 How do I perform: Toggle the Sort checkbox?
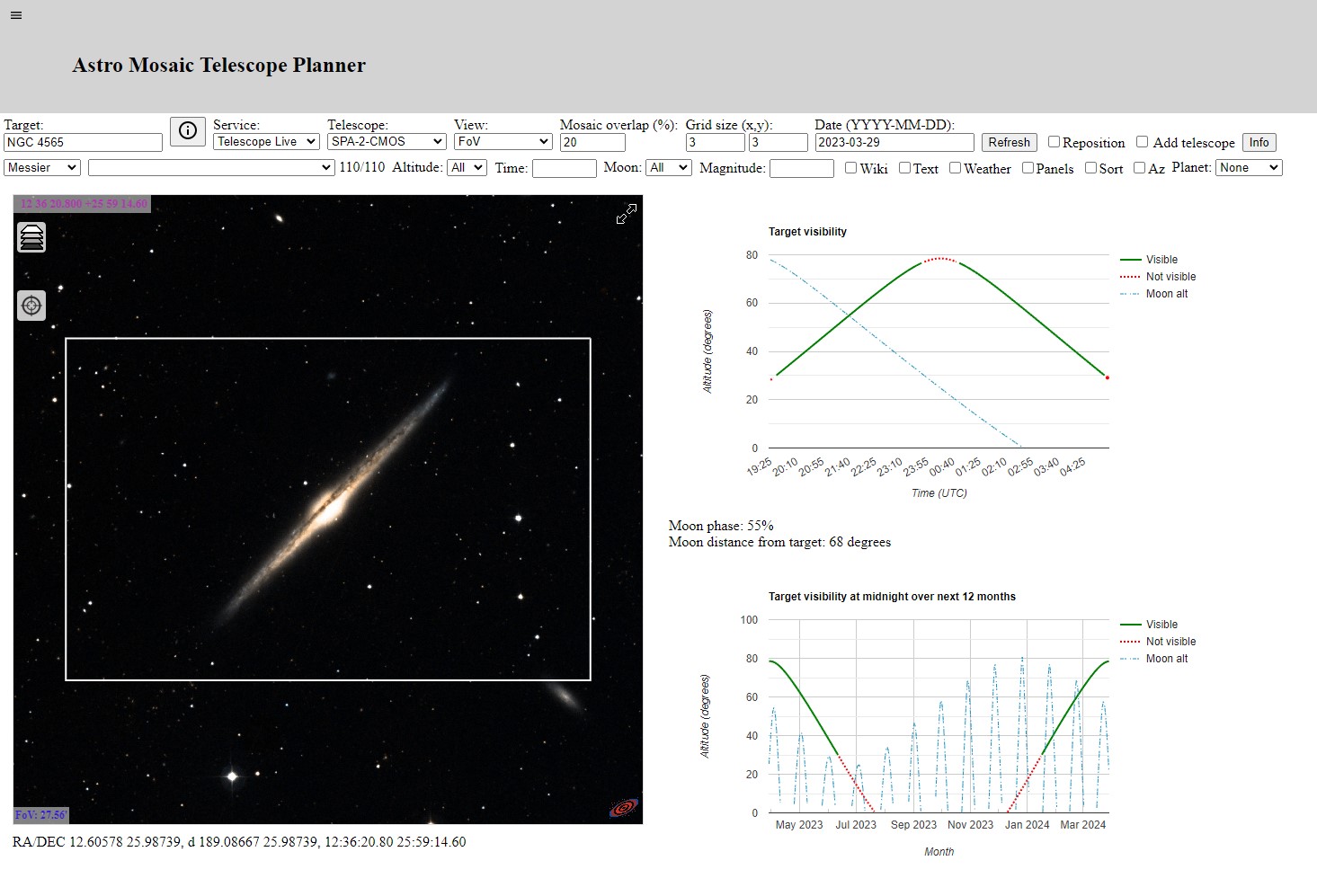tap(1090, 168)
